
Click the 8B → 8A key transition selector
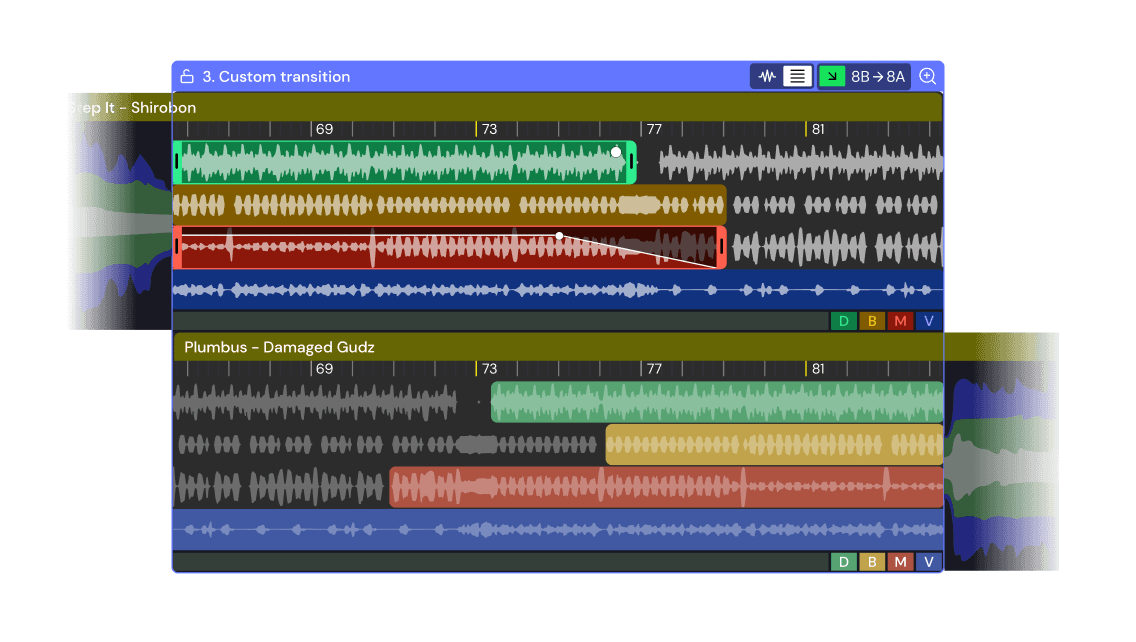click(x=877, y=76)
